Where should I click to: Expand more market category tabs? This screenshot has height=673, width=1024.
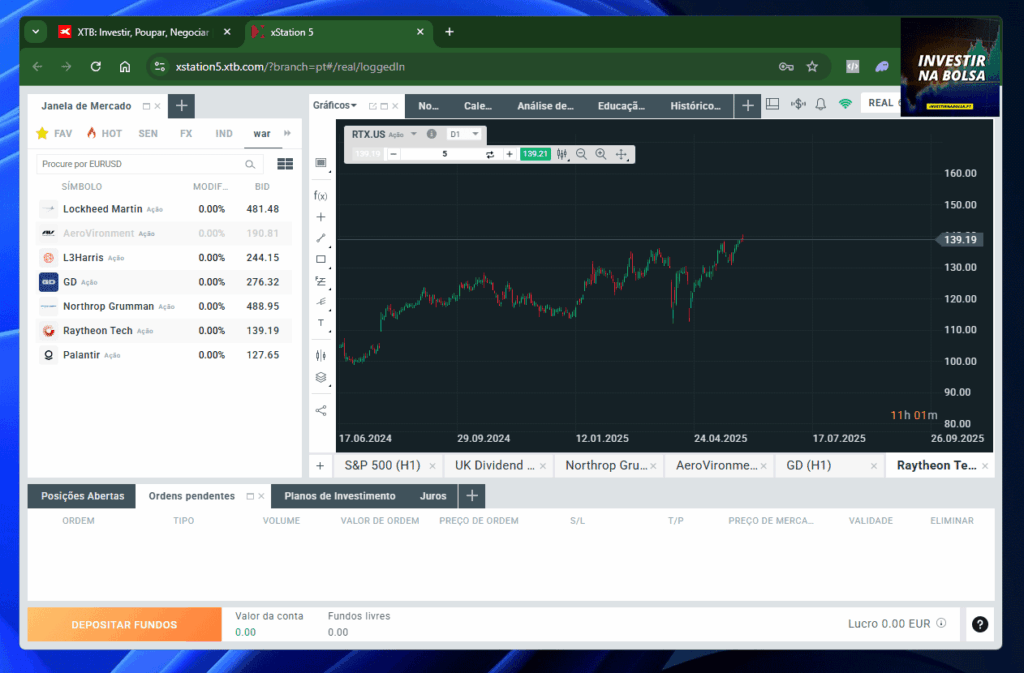pos(287,133)
